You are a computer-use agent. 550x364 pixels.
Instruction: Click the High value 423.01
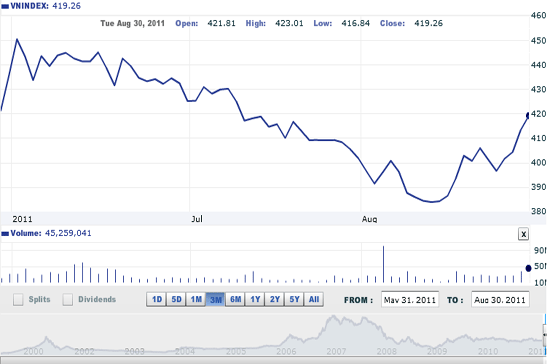click(x=289, y=23)
